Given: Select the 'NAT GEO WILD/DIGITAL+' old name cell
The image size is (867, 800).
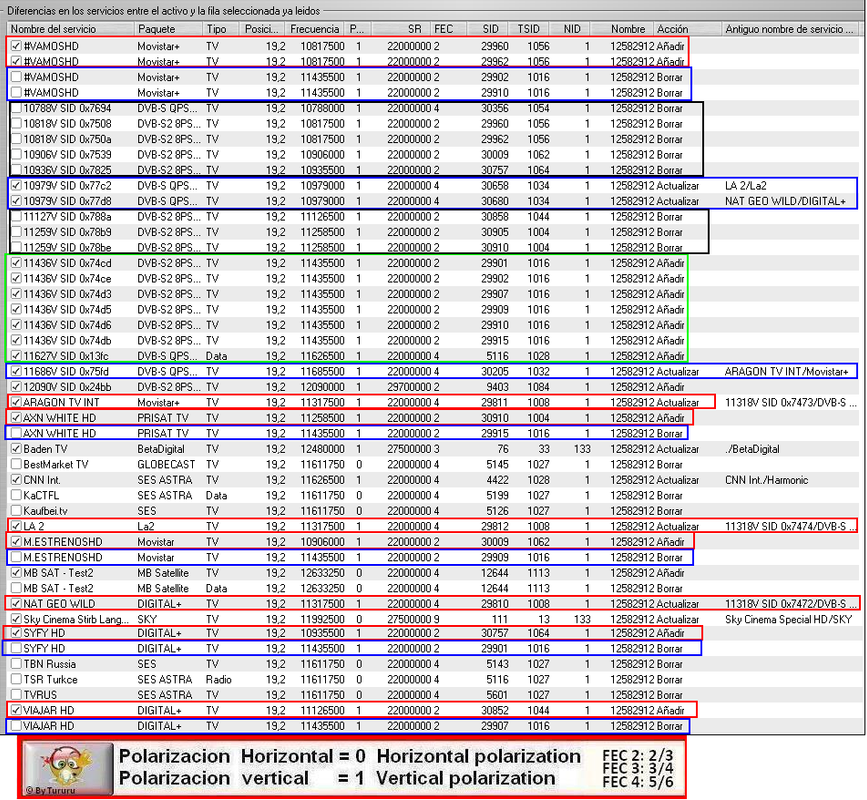Looking at the screenshot, I should (x=785, y=201).
